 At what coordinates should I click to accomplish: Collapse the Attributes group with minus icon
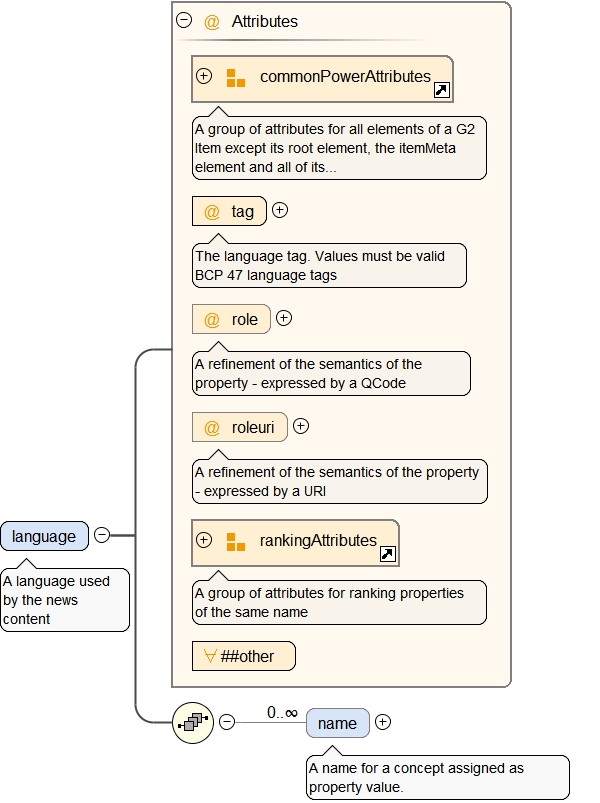(x=184, y=20)
